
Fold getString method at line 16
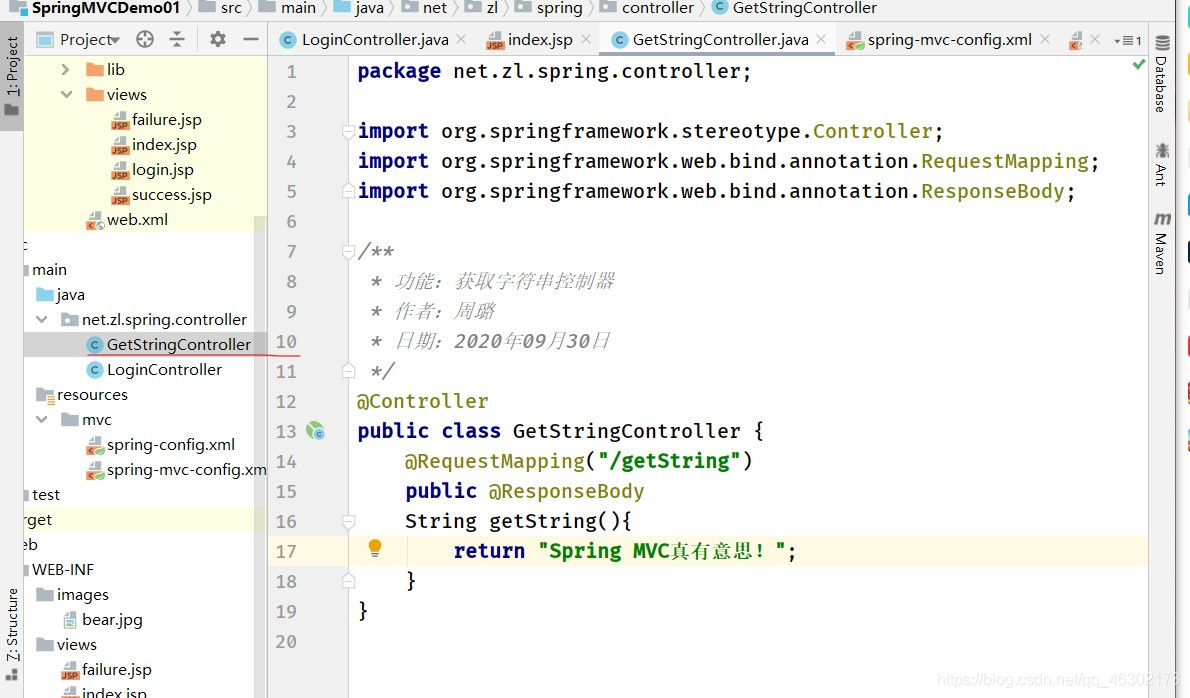[x=348, y=521]
